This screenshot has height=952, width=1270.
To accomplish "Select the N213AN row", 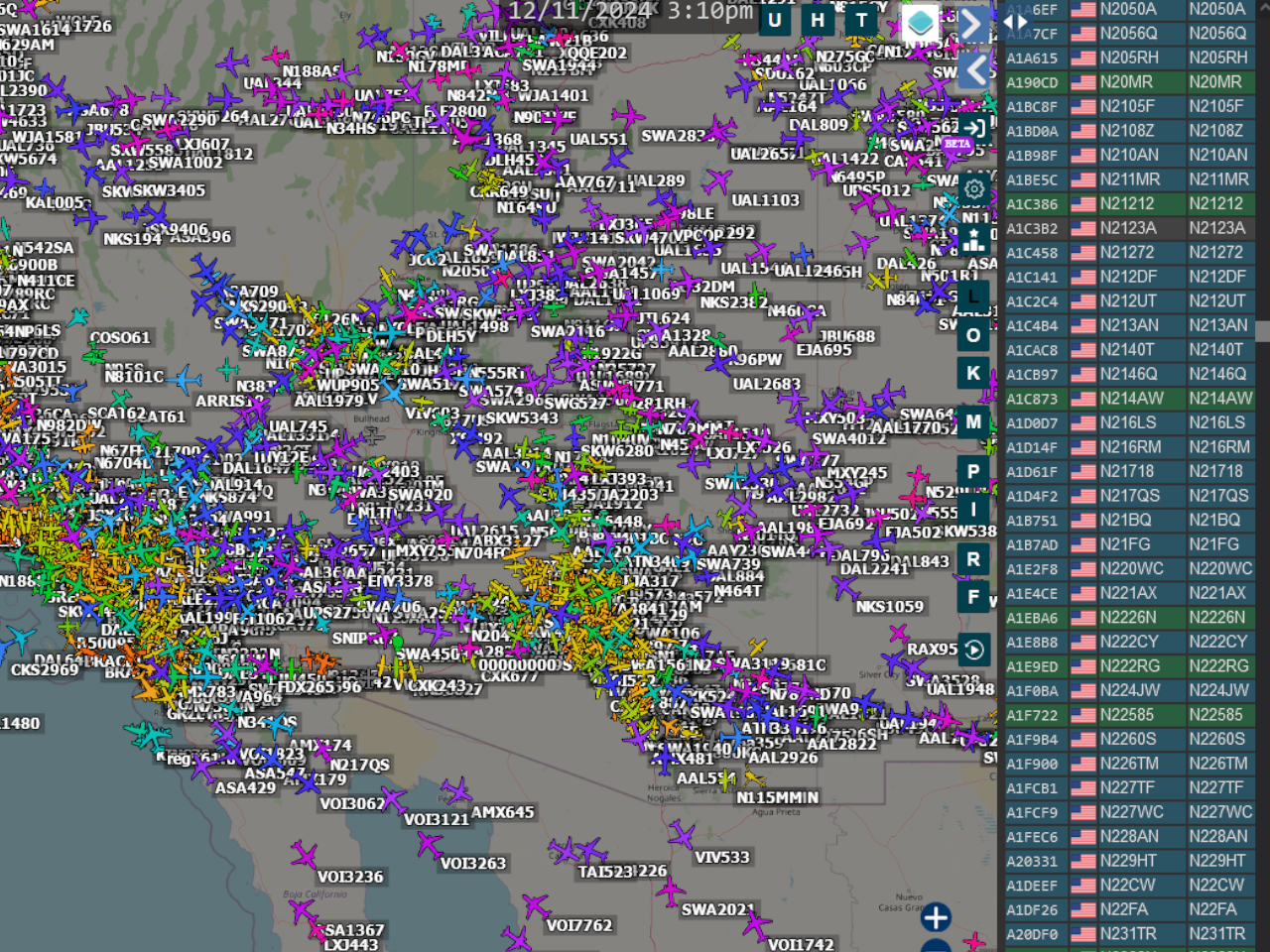I will [1129, 325].
